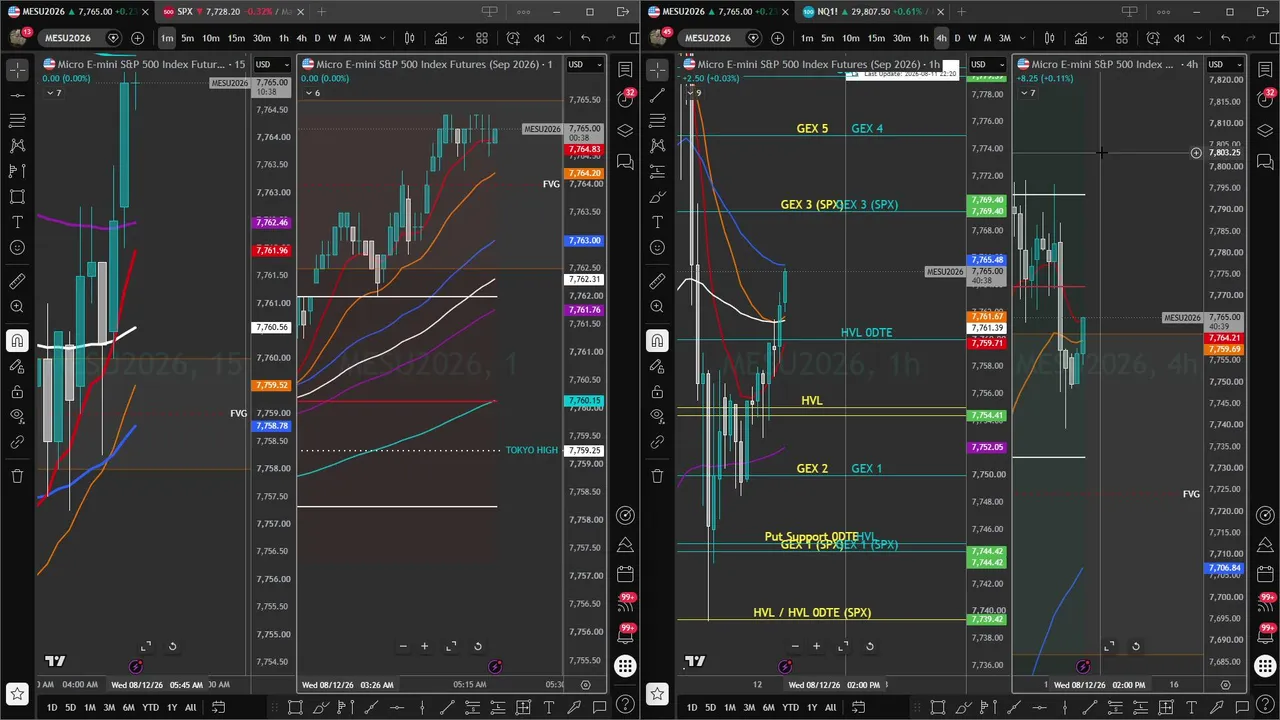Remove objects trash icon in left window

(17, 476)
